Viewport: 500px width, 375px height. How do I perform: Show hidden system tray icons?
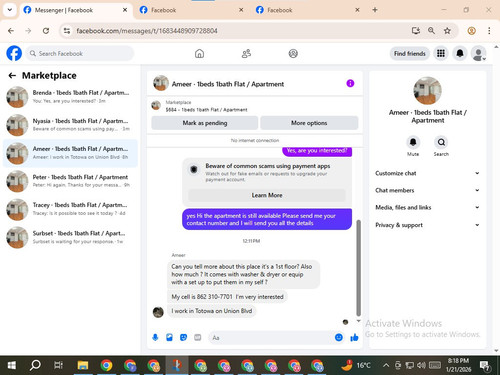(386, 366)
